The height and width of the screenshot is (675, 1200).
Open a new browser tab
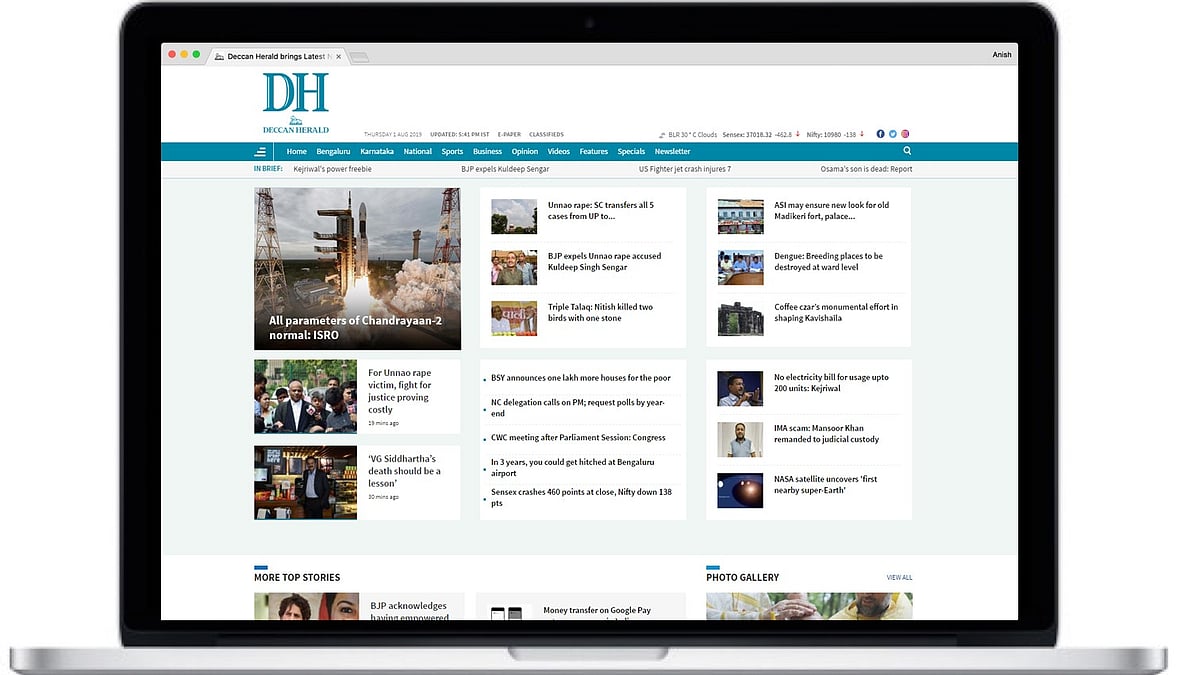click(358, 57)
